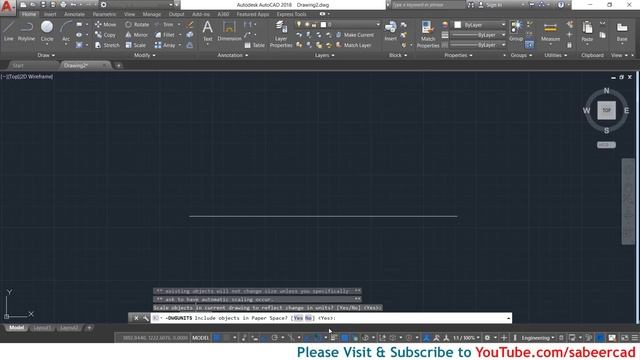The image size is (640, 360).
Task: Click Match Properties tool
Action: pos(428,34)
